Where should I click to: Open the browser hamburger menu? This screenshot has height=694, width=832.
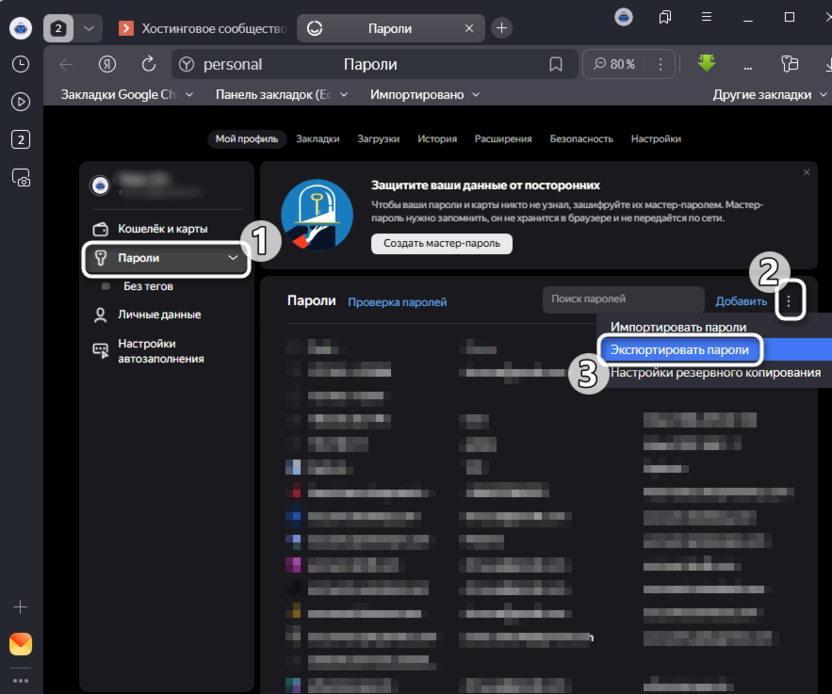click(706, 17)
